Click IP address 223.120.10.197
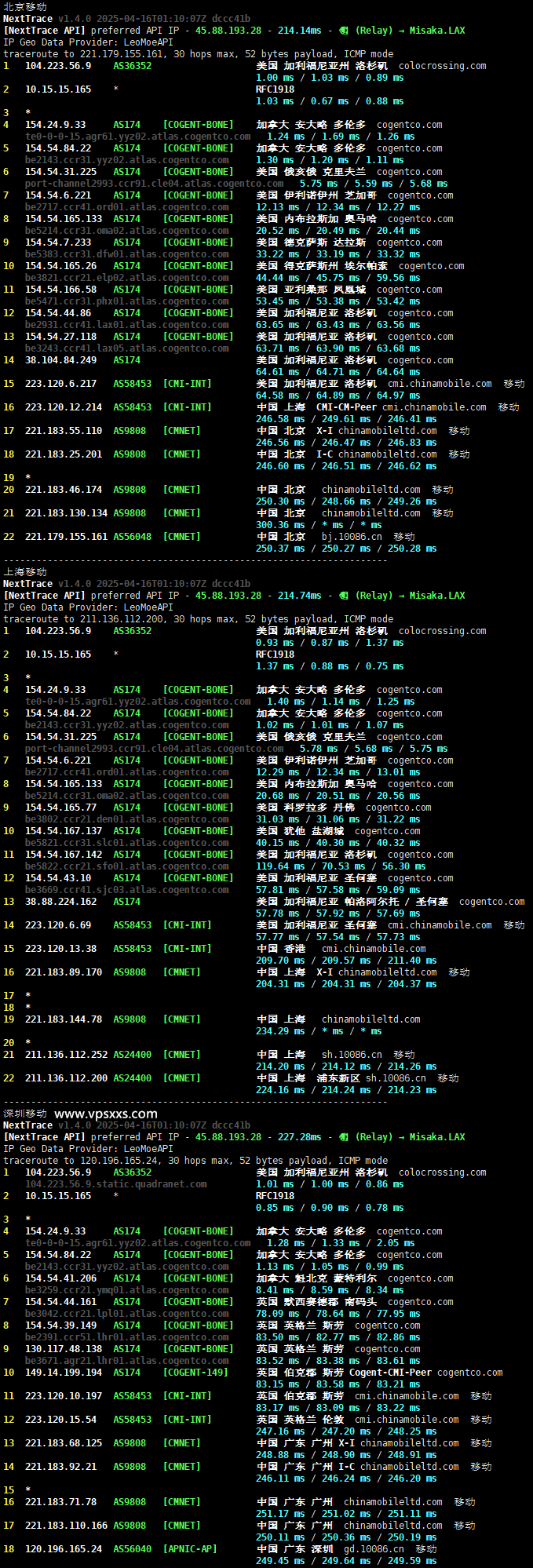Screen dimensions: 533x1568 coord(64,1396)
